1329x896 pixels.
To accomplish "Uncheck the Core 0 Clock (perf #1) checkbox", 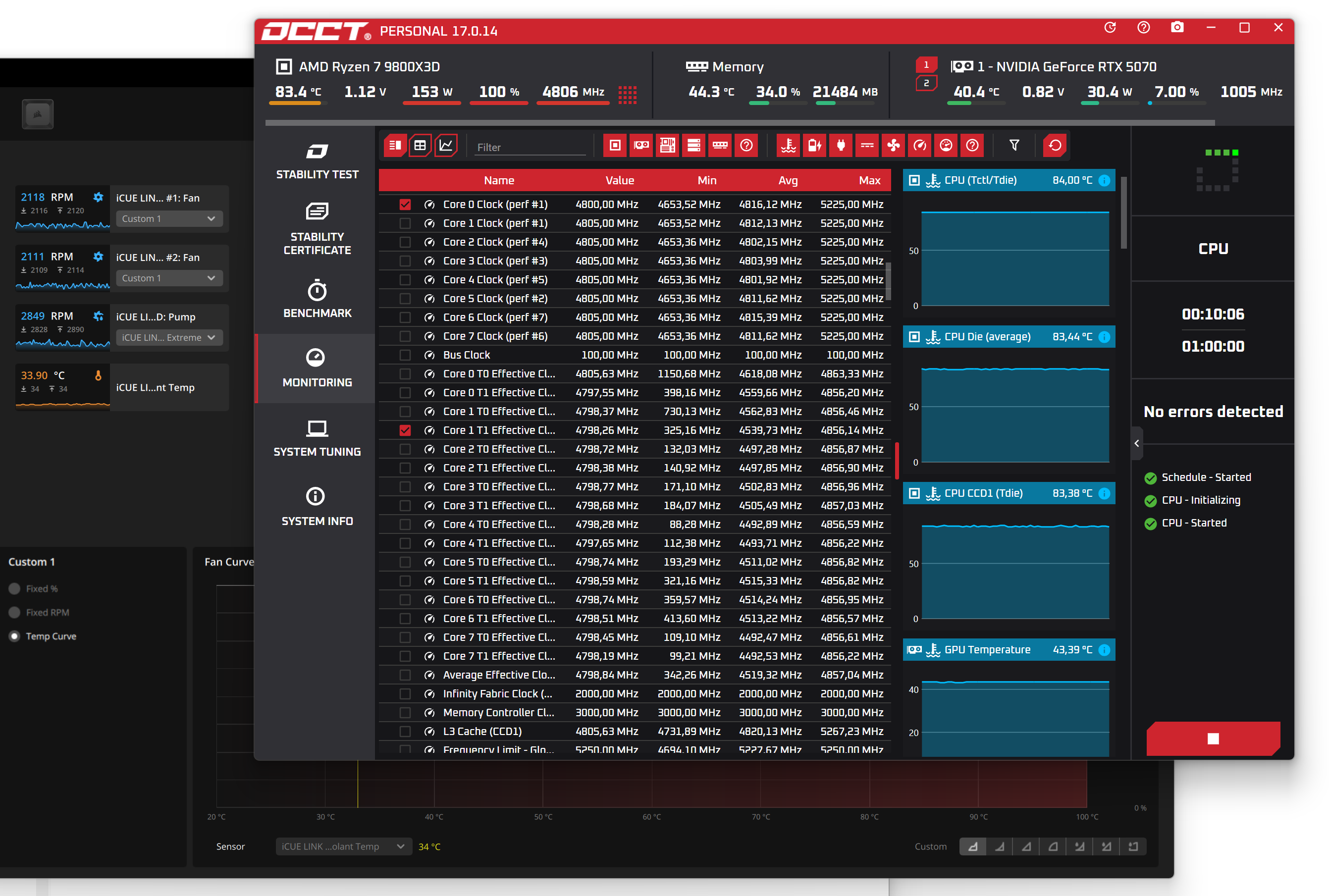I will [x=405, y=205].
